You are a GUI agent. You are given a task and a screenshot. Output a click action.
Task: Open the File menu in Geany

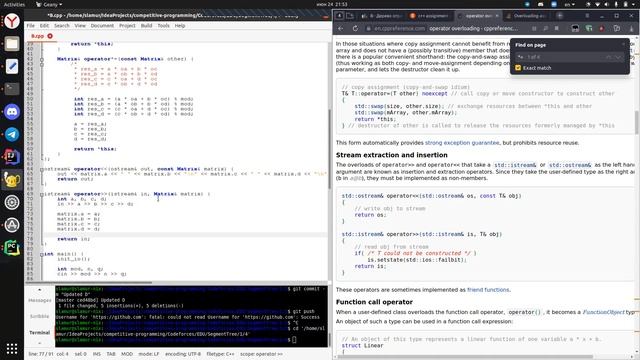coord(31,26)
